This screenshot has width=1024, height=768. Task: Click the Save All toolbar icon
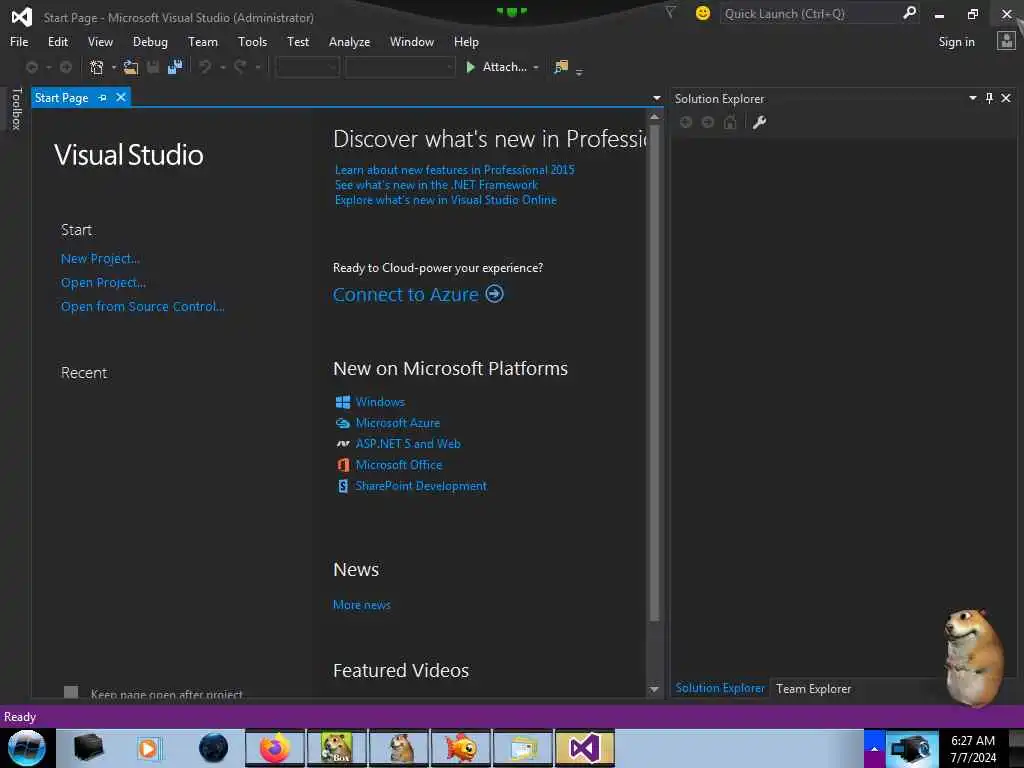pos(175,67)
